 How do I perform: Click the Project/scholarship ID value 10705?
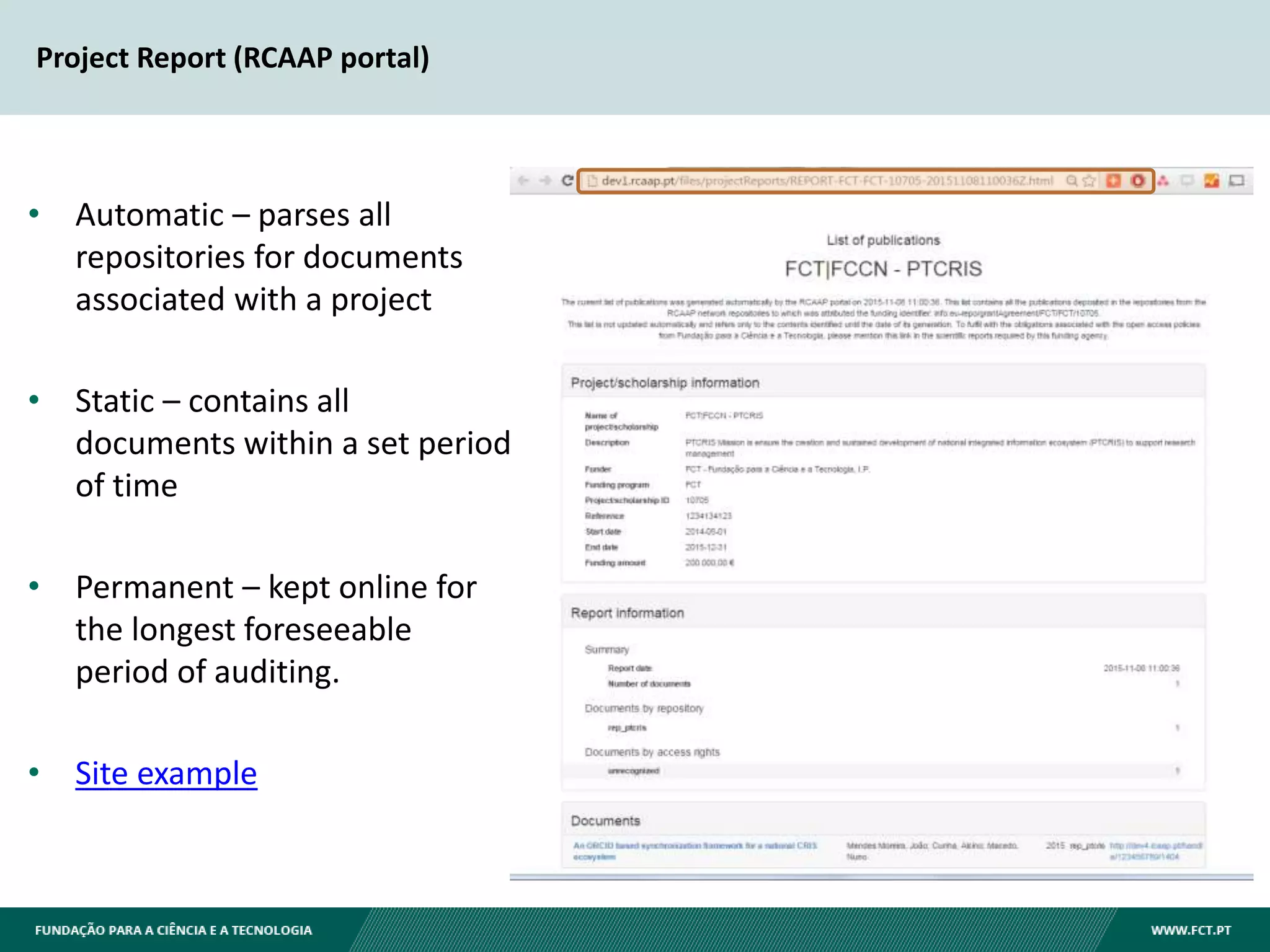[x=696, y=500]
